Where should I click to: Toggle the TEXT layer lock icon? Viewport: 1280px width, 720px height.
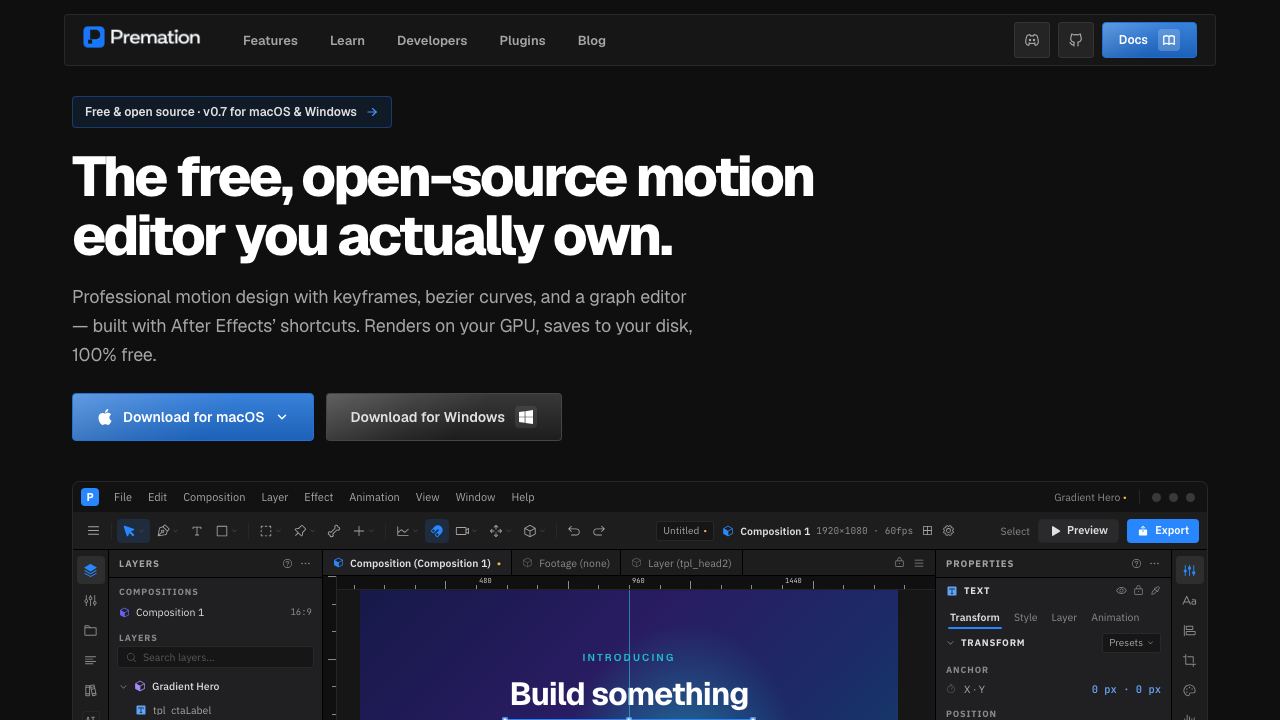1138,591
